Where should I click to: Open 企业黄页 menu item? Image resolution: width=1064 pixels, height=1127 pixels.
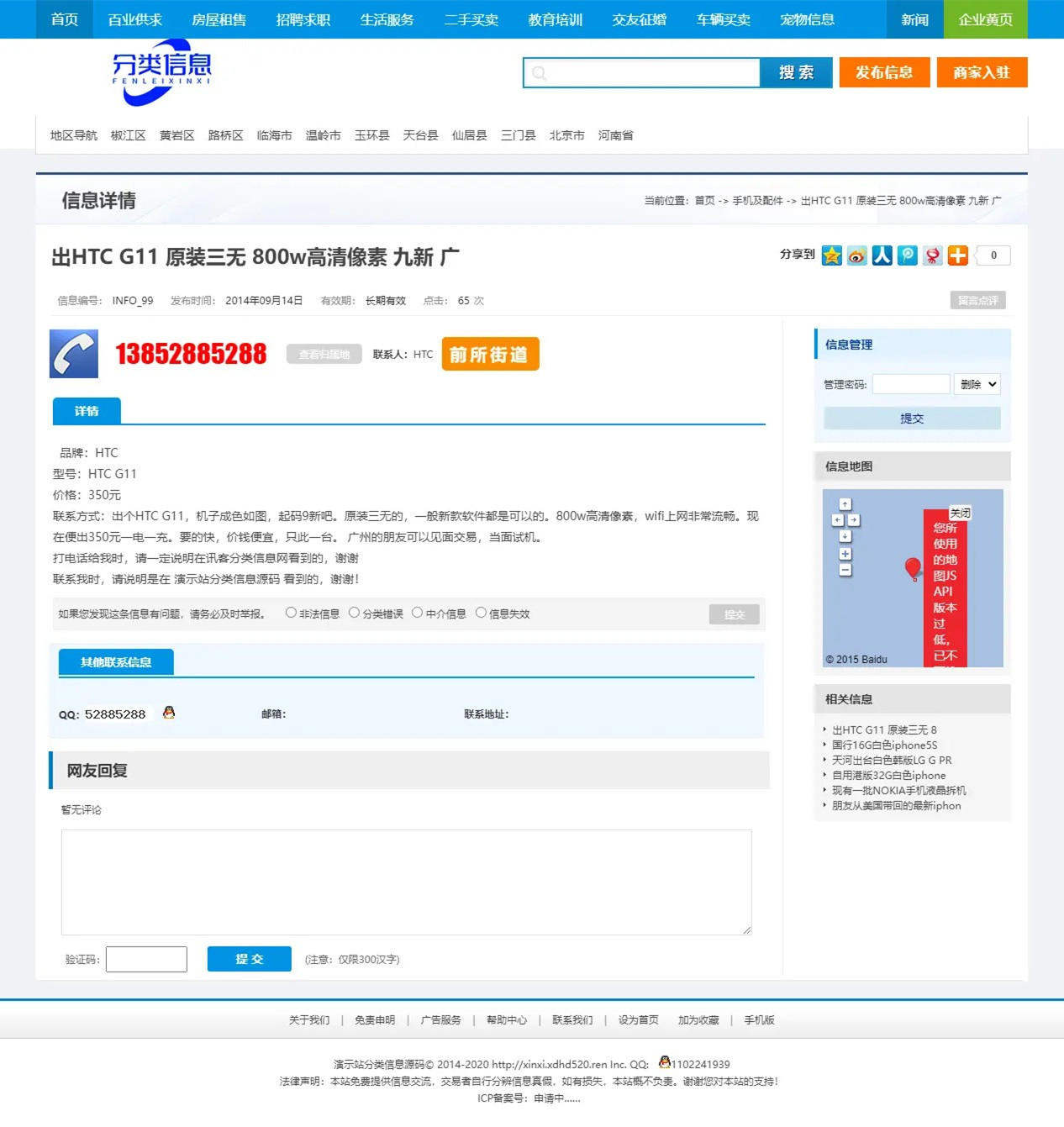click(x=986, y=19)
